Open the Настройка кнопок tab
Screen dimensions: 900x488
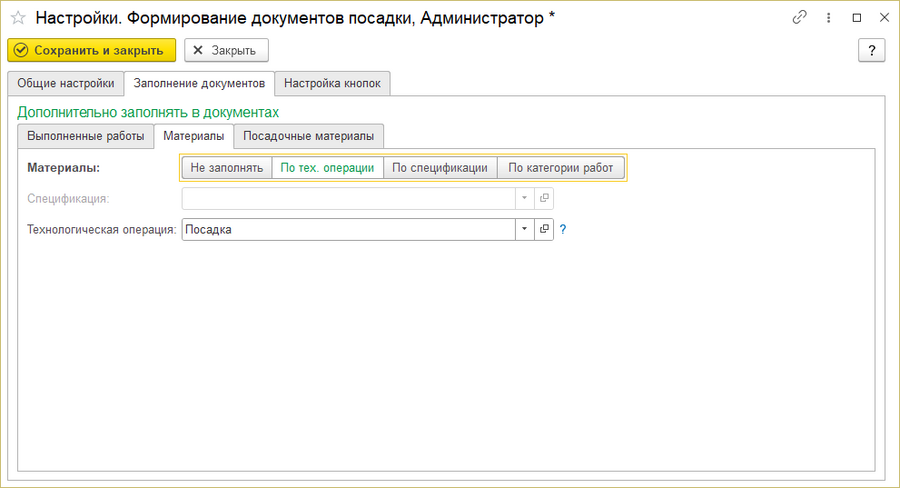332,83
